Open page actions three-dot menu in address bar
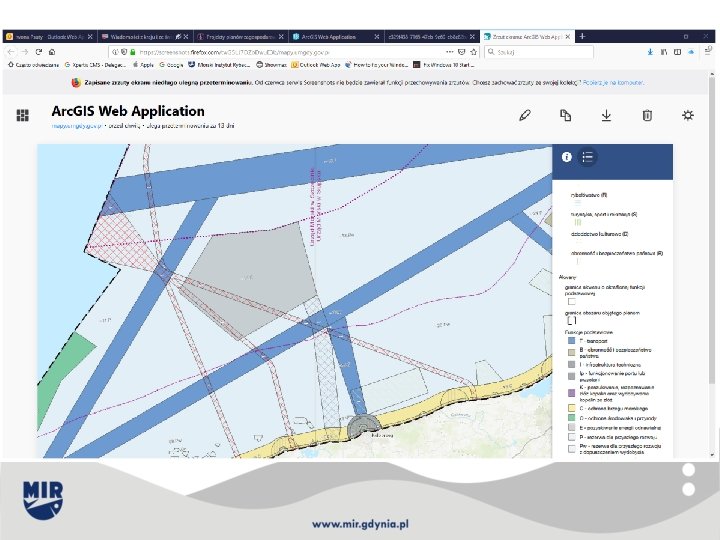 click(x=450, y=52)
